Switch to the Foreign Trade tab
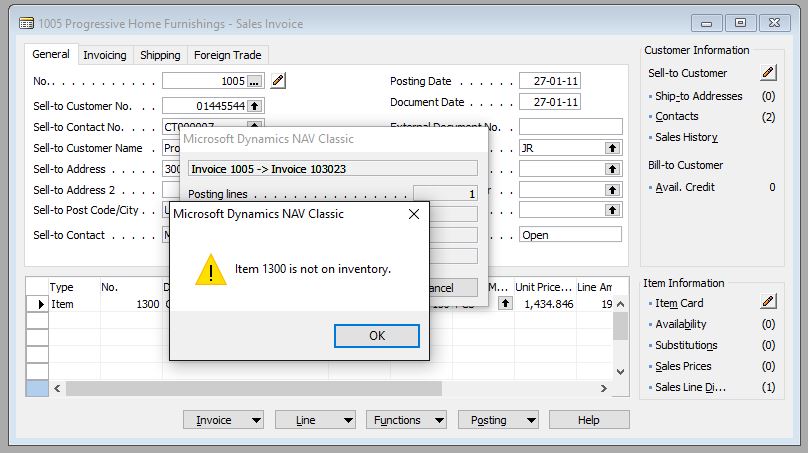808x453 pixels. (x=227, y=55)
